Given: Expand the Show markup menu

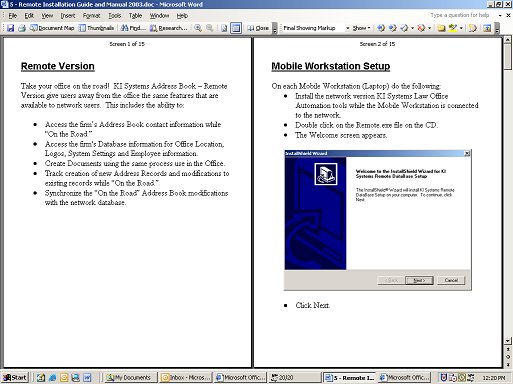Looking at the screenshot, I should click(361, 28).
